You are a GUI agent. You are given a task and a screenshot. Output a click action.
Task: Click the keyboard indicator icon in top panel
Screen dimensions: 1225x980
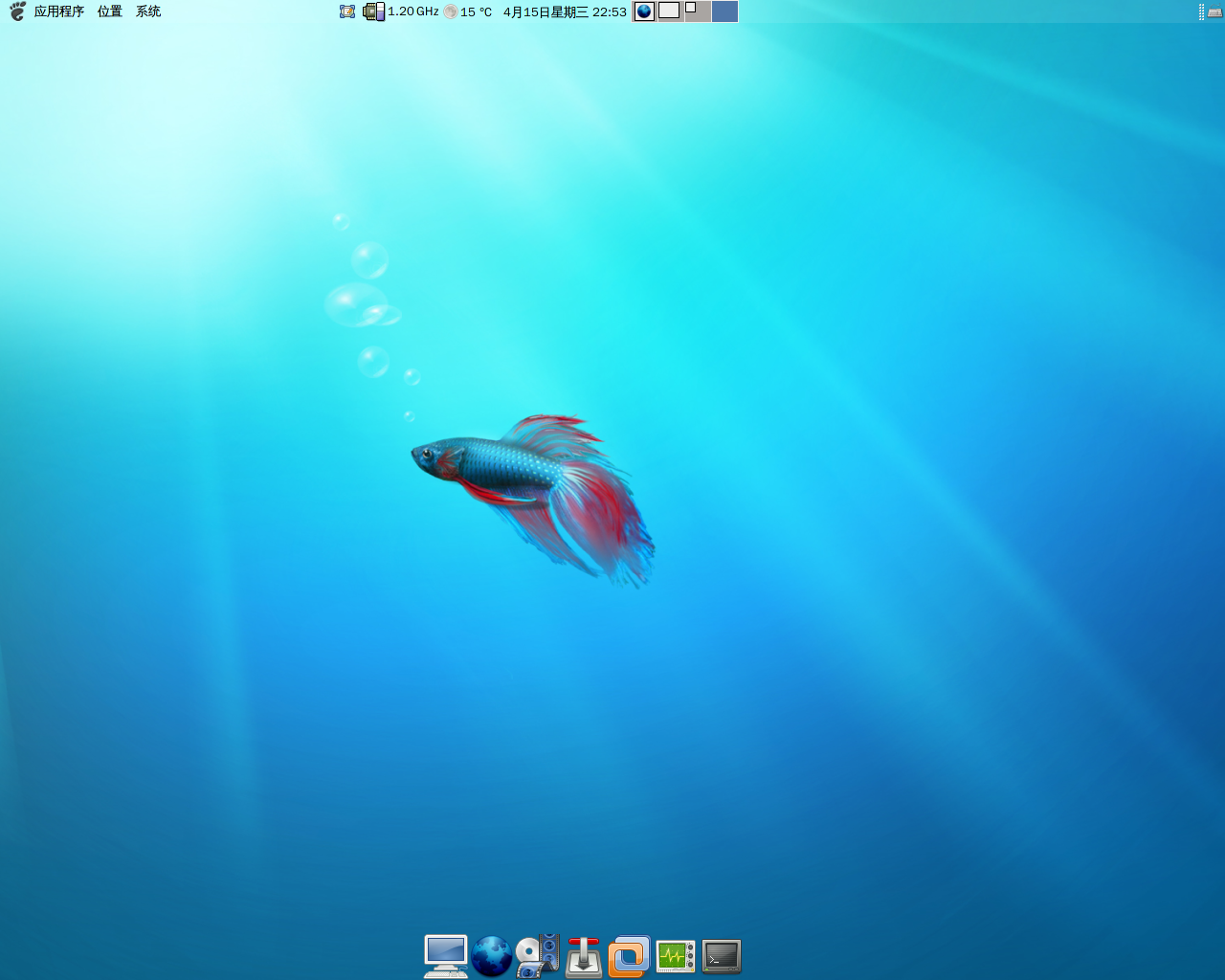click(1214, 12)
